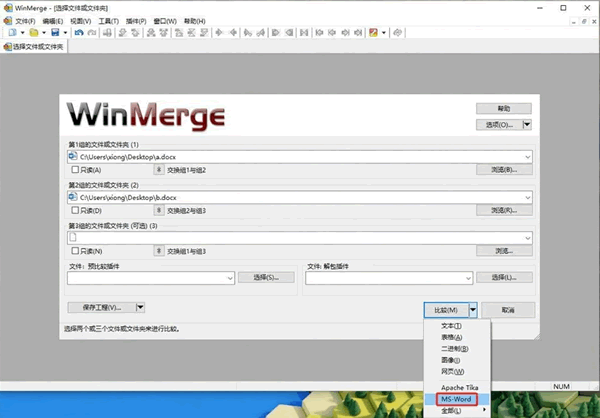Expand the second path combo box b.docx
Screen dimensions: 600x418
528,198
